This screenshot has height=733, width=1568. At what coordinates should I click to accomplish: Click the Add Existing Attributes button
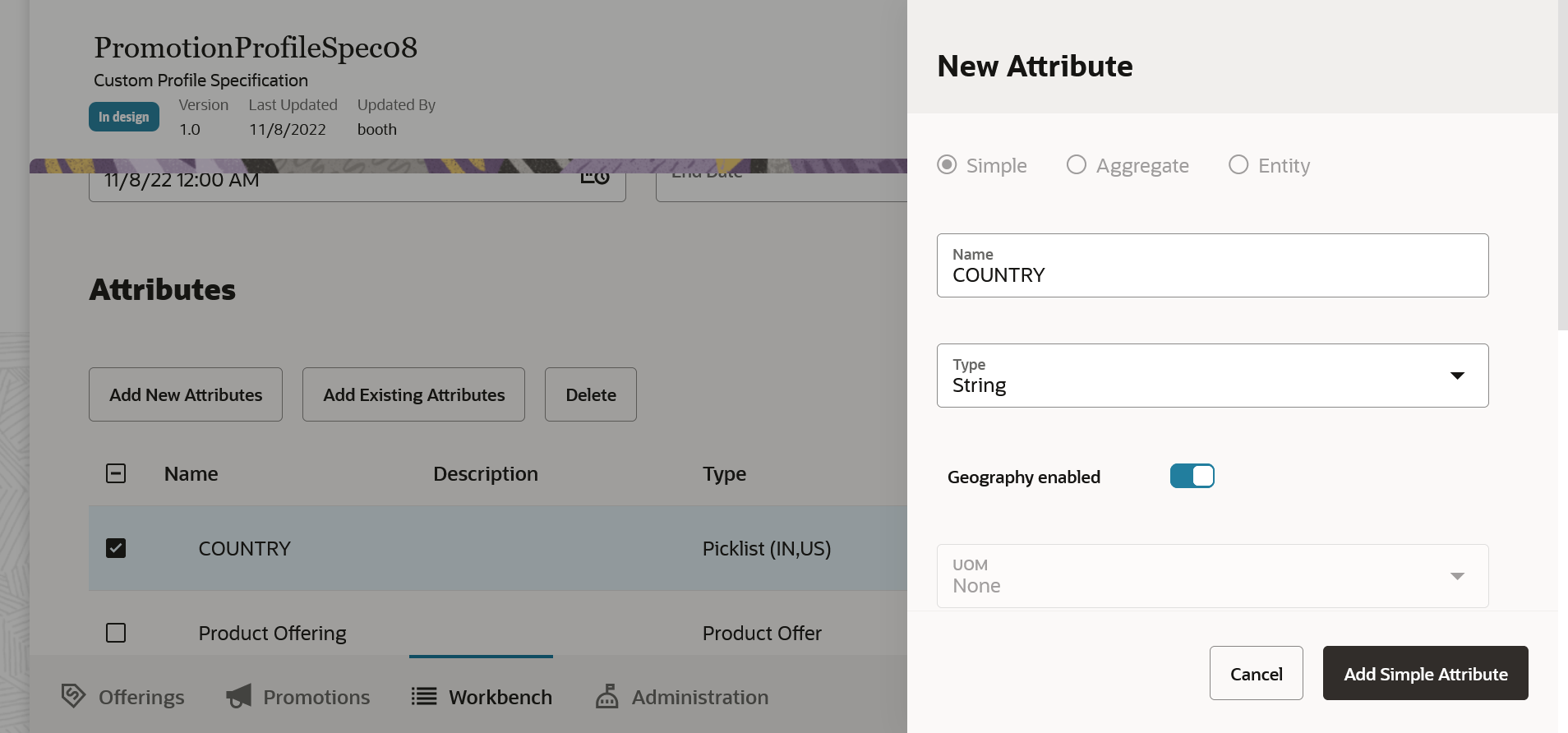point(413,395)
